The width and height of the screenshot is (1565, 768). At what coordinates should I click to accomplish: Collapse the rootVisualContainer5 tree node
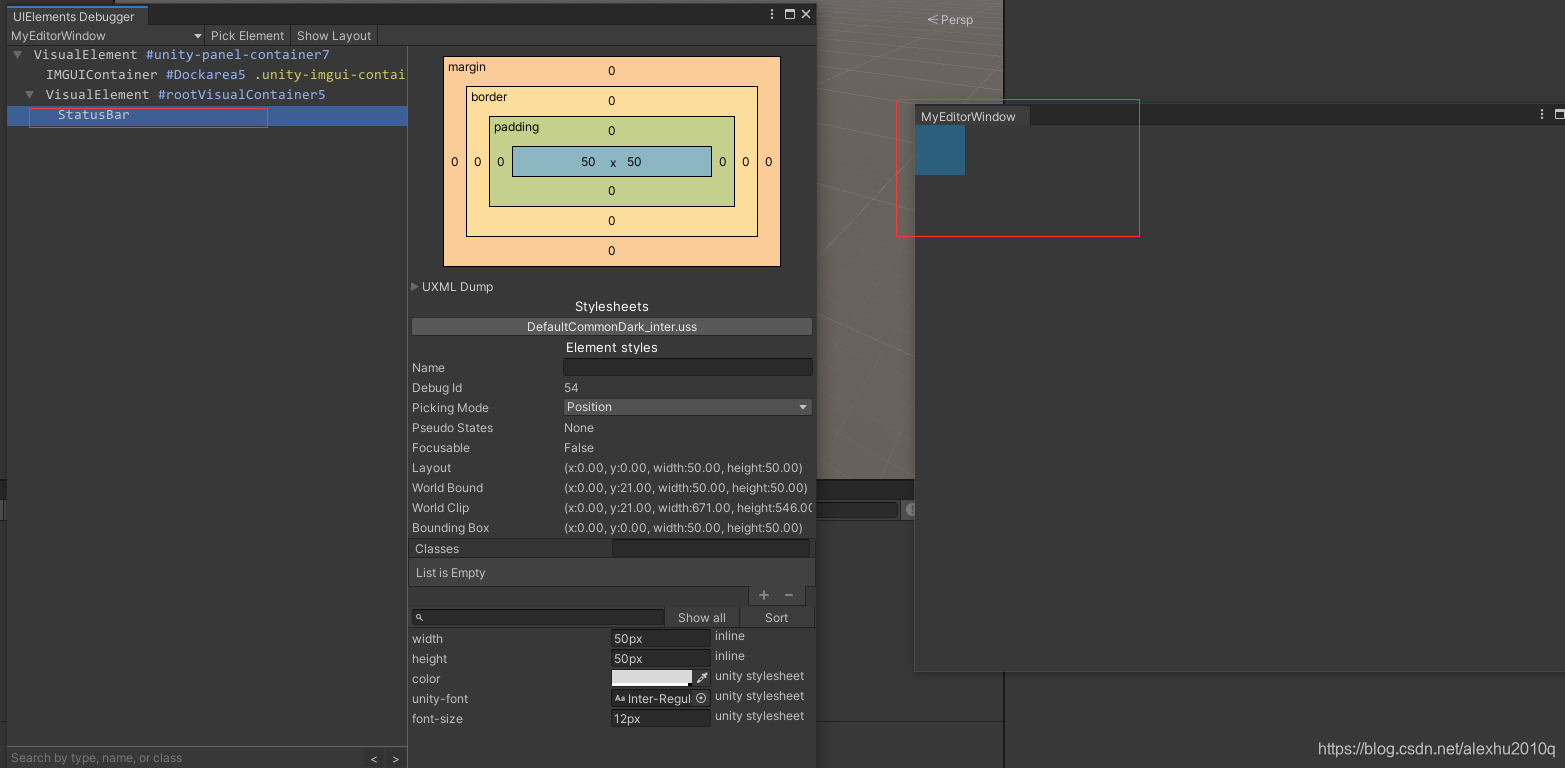[x=30, y=95]
